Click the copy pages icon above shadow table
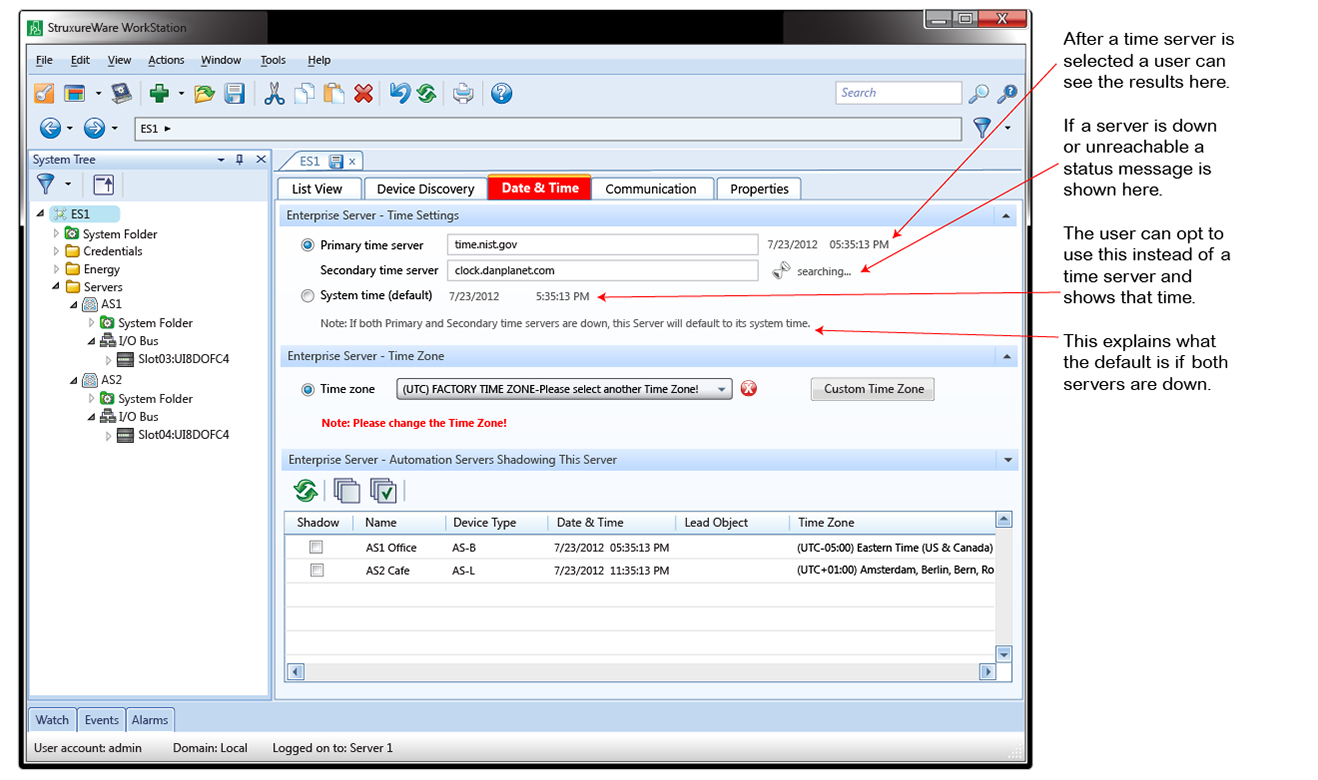Viewport: 1318px width, 780px height. [x=347, y=490]
